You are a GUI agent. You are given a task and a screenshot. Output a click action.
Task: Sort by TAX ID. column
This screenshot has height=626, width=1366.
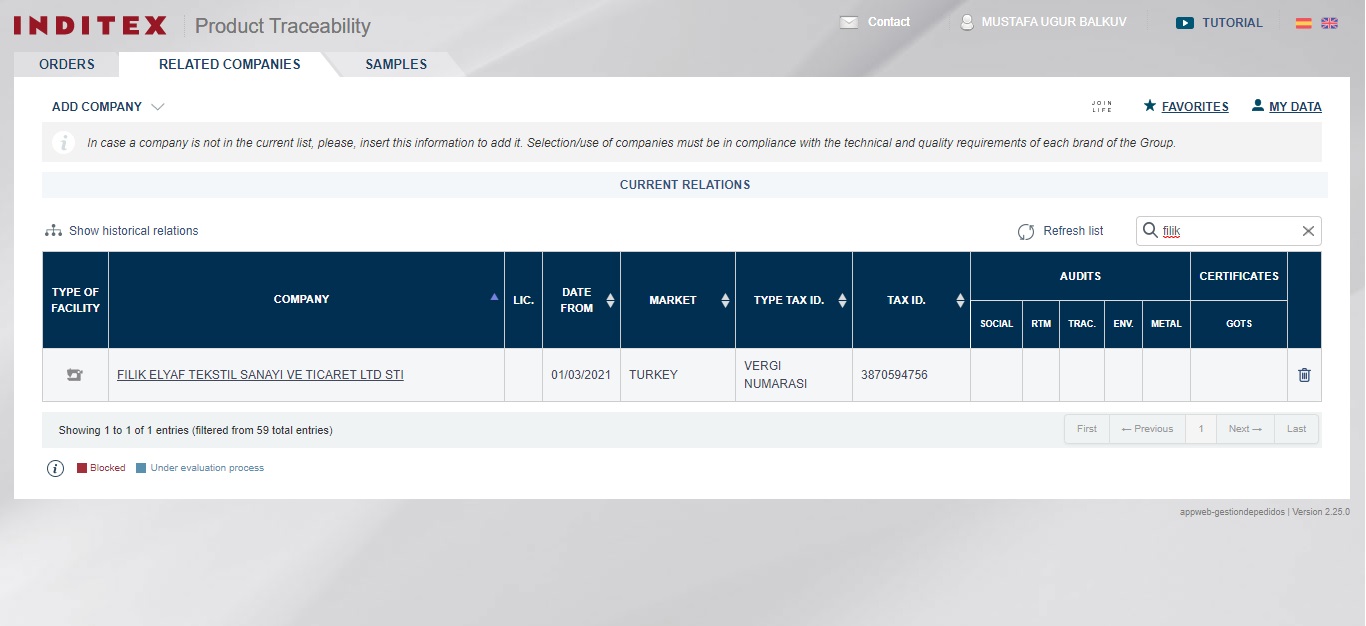click(x=960, y=300)
